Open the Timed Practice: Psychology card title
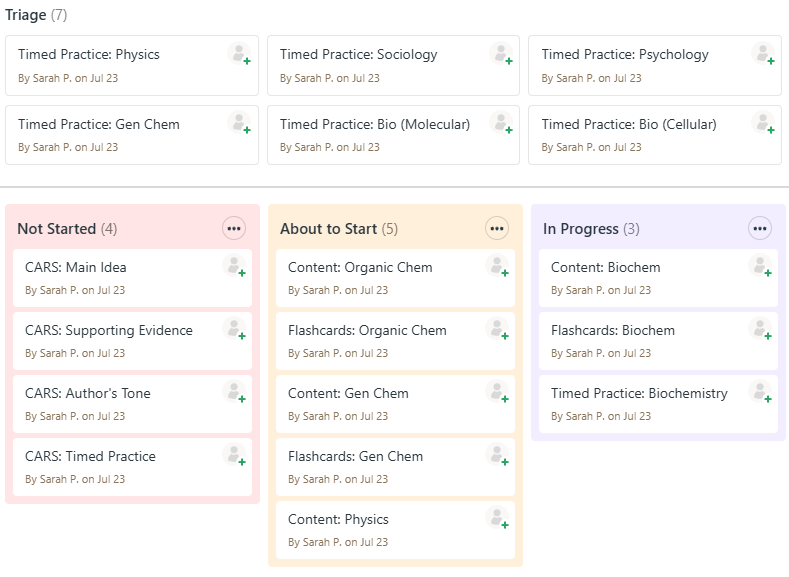This screenshot has width=789, height=577. [625, 54]
